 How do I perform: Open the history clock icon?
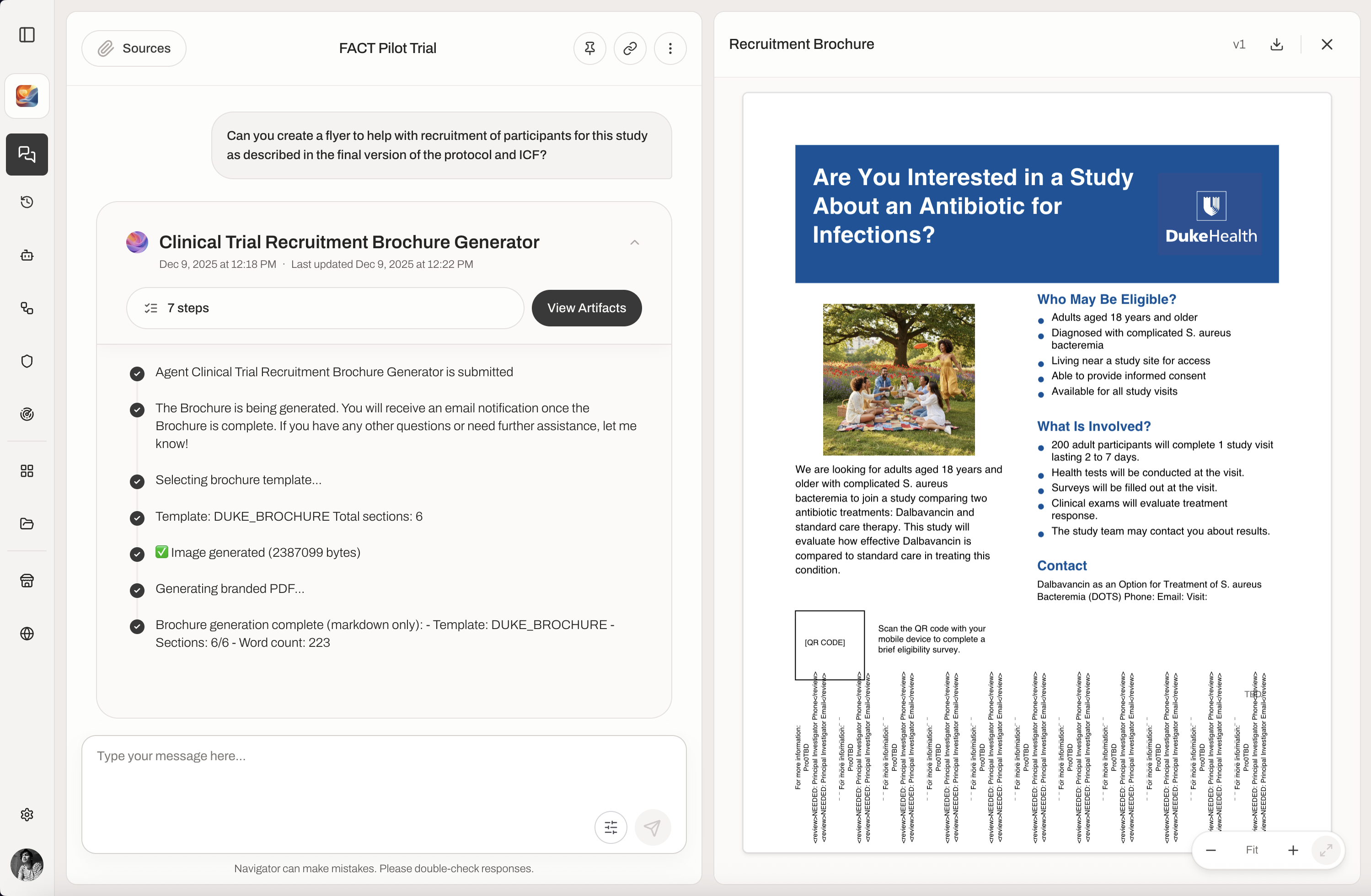click(27, 202)
